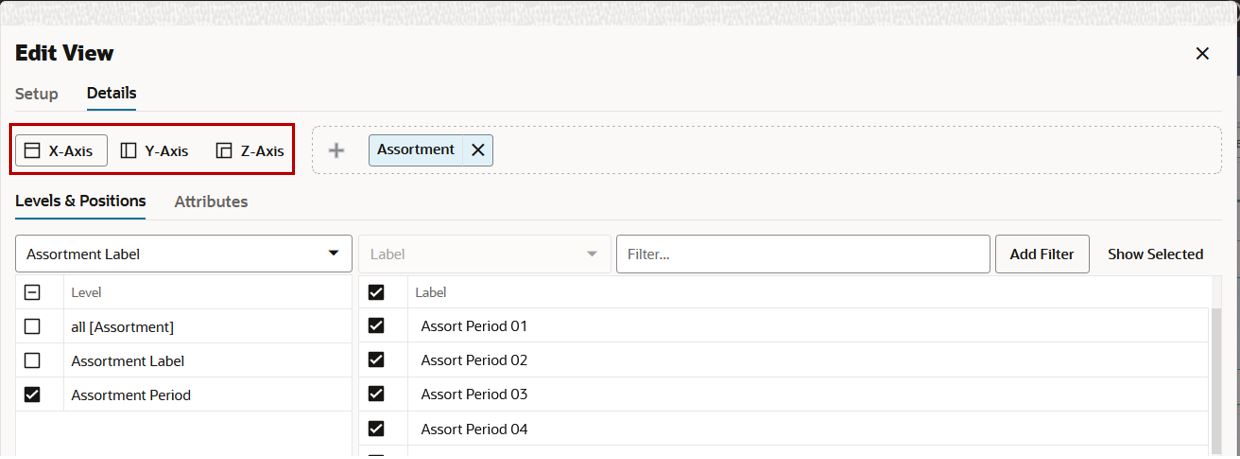The image size is (1240, 459).
Task: Check the all [Assortment] level checkbox
Action: [x=32, y=326]
